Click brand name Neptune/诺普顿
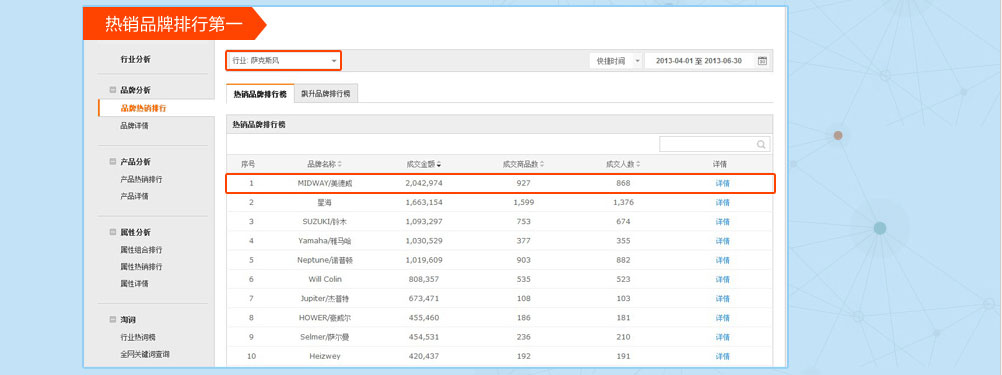The width and height of the screenshot is (1002, 375). (325, 260)
